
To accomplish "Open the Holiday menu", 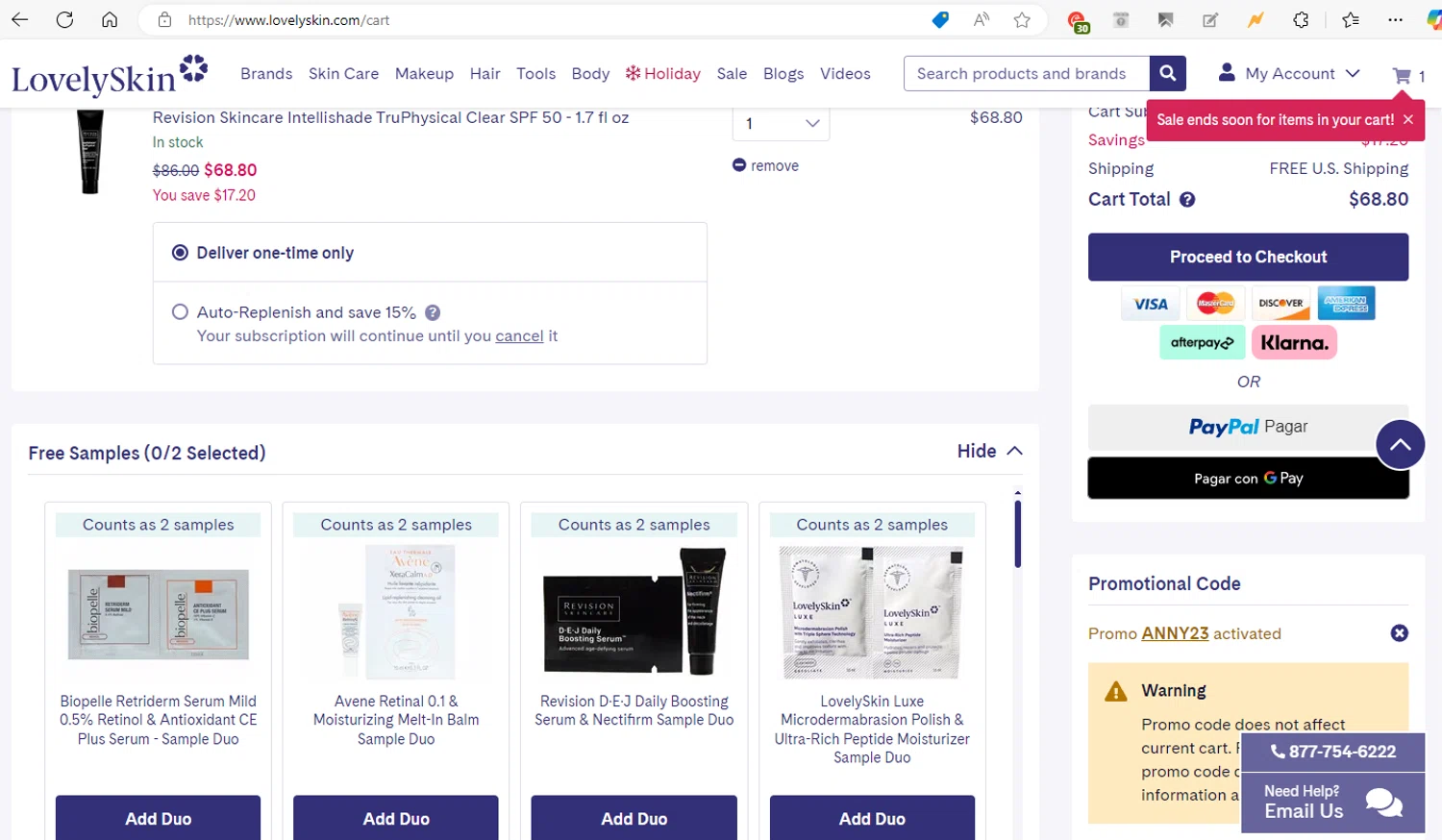I will (x=663, y=73).
